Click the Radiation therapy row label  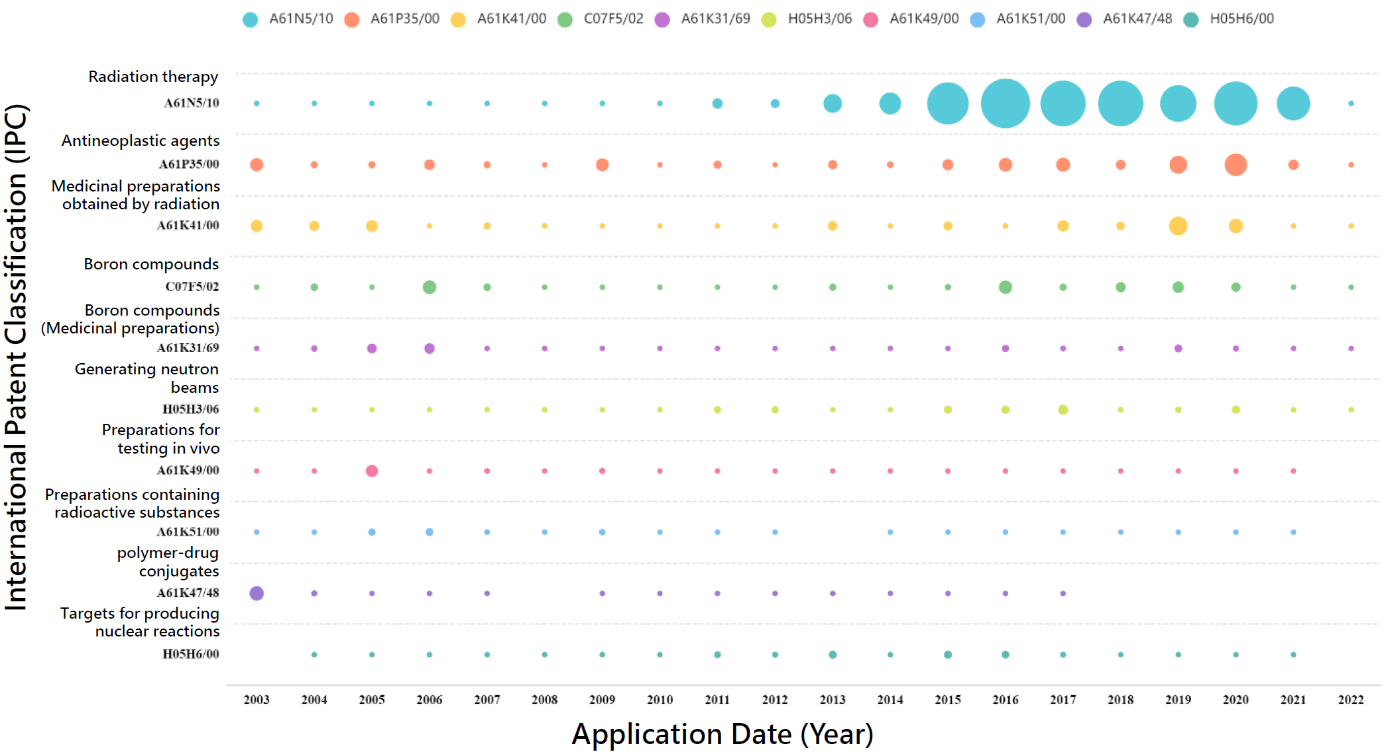coord(153,77)
